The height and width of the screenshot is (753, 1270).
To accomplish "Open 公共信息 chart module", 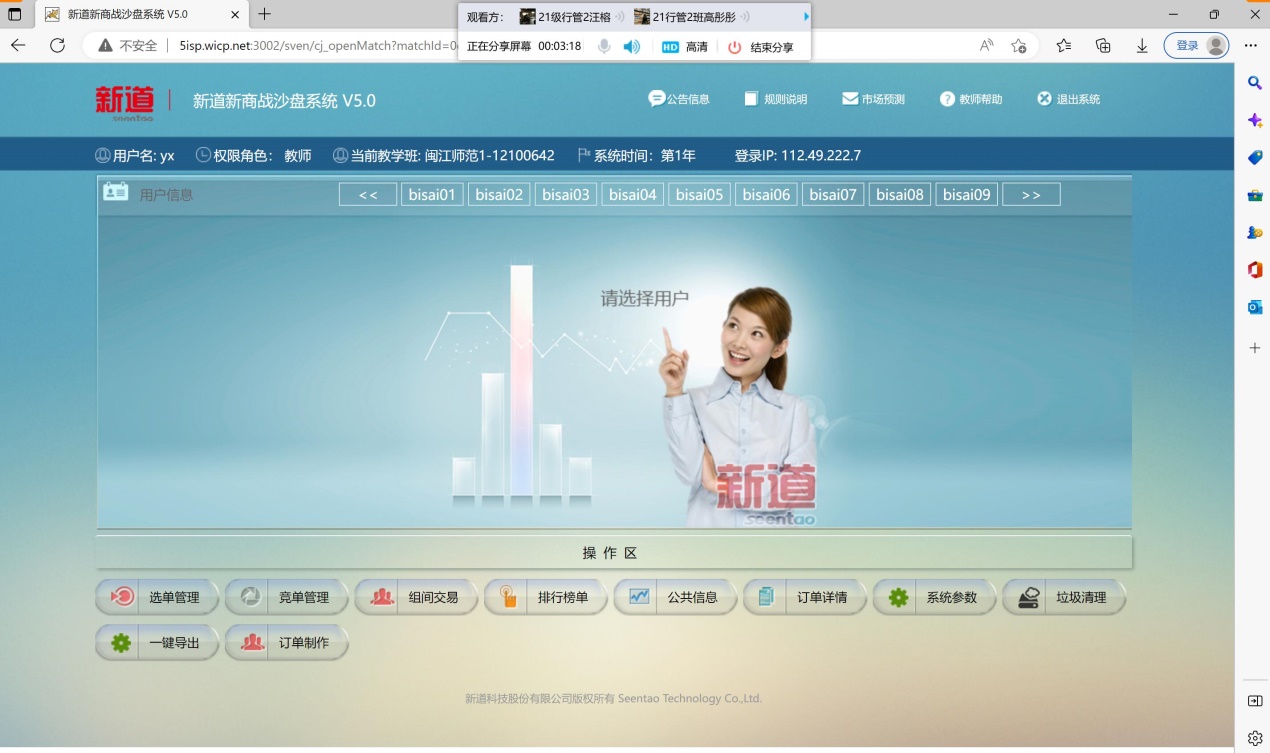I will point(675,597).
